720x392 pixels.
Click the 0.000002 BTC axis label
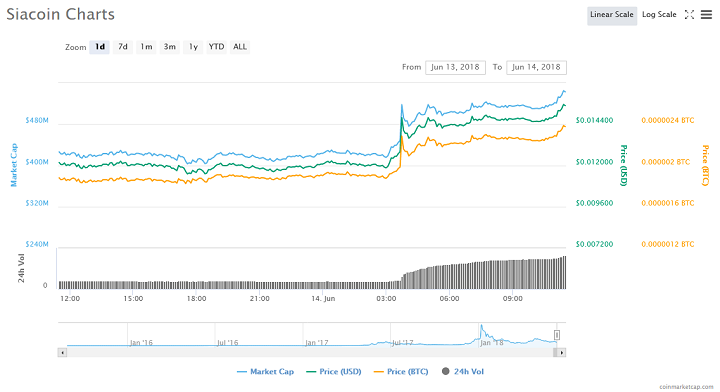coord(665,162)
